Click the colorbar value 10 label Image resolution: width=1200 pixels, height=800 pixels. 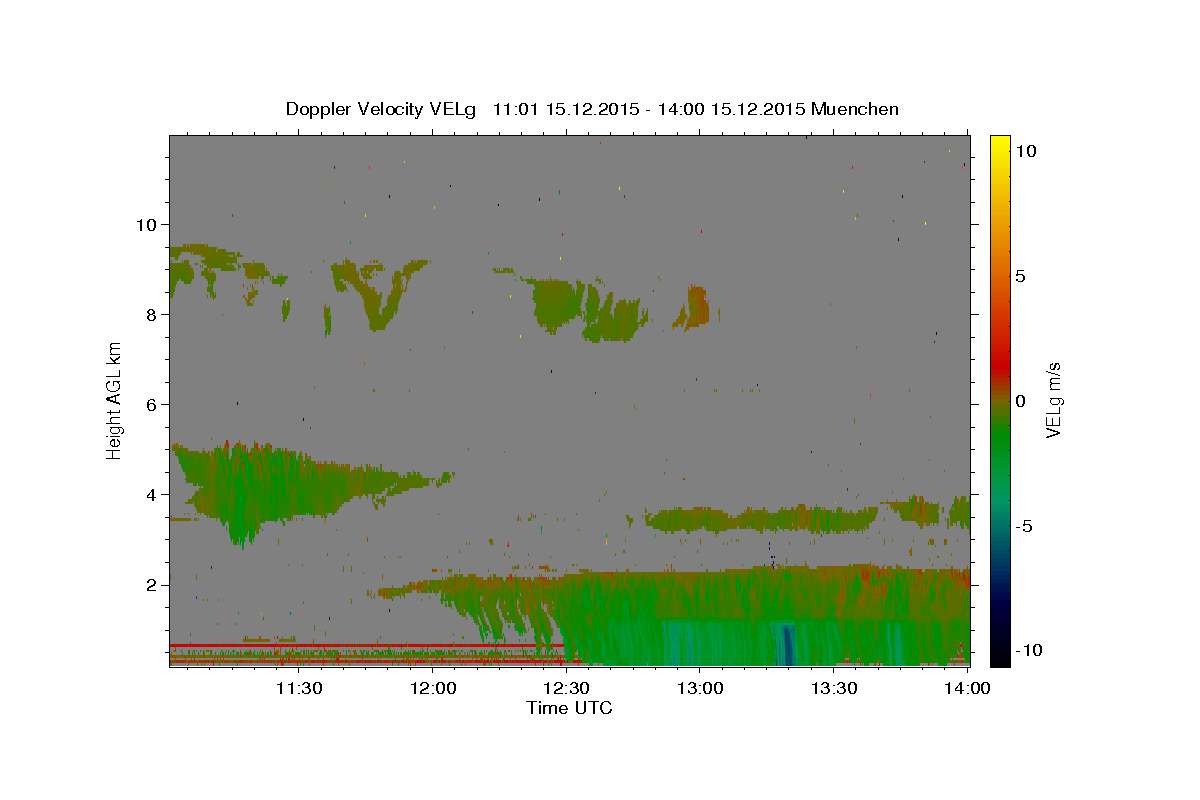[x=1026, y=151]
